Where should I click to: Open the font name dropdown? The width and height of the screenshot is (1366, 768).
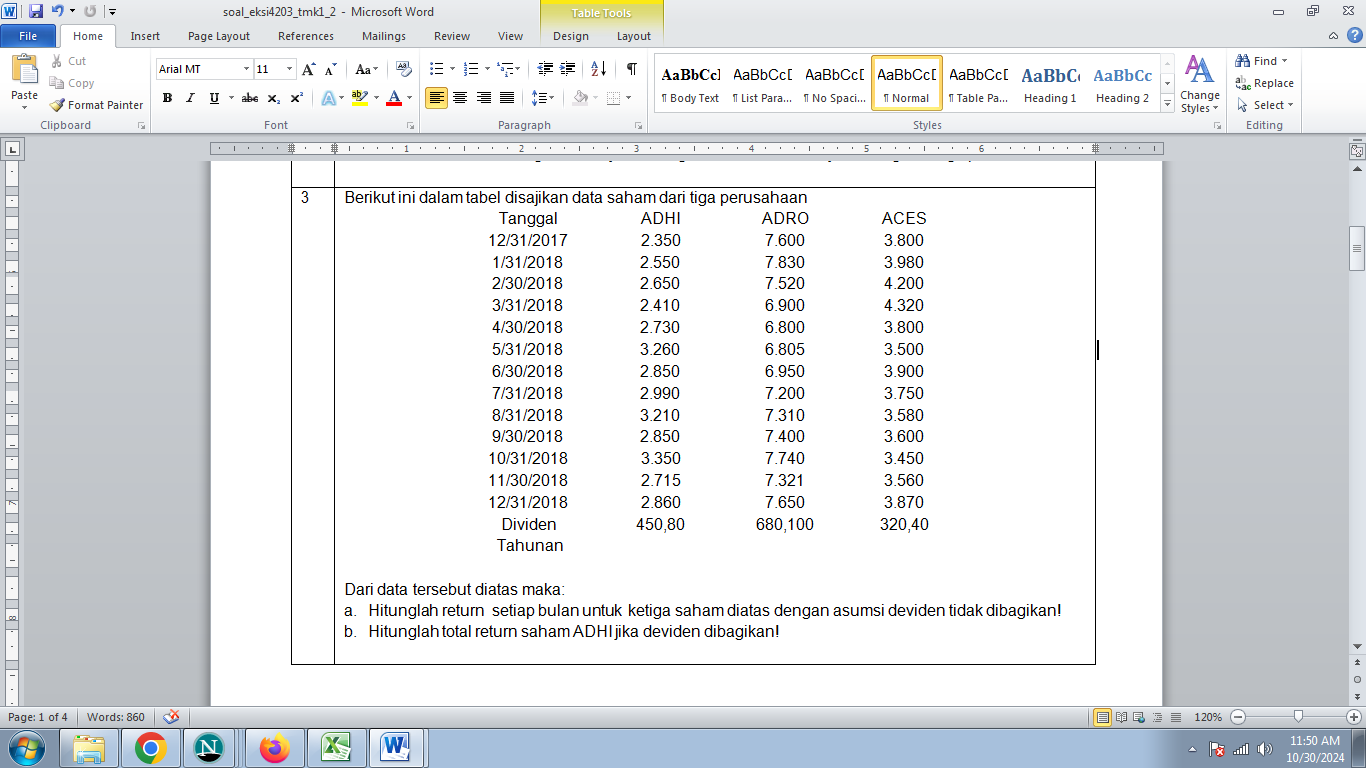[x=246, y=69]
